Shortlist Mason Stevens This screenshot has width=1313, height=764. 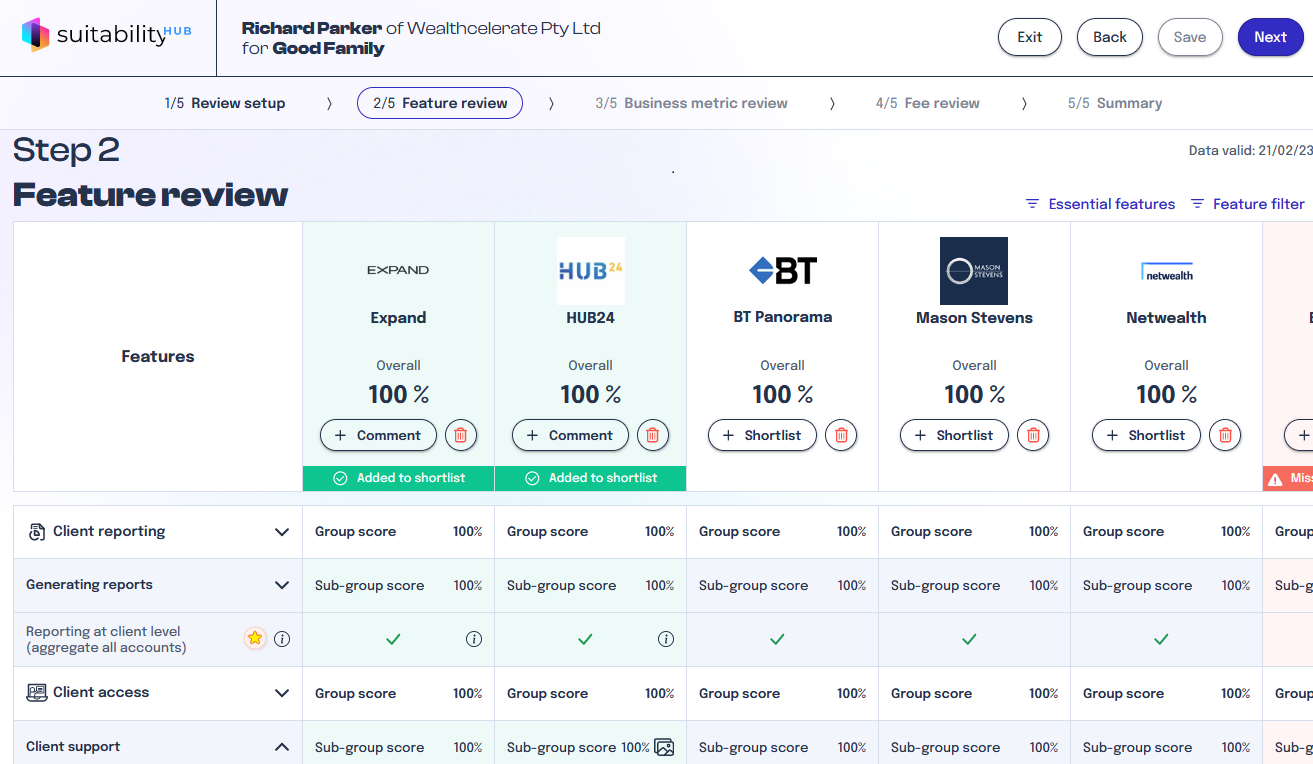tap(954, 435)
